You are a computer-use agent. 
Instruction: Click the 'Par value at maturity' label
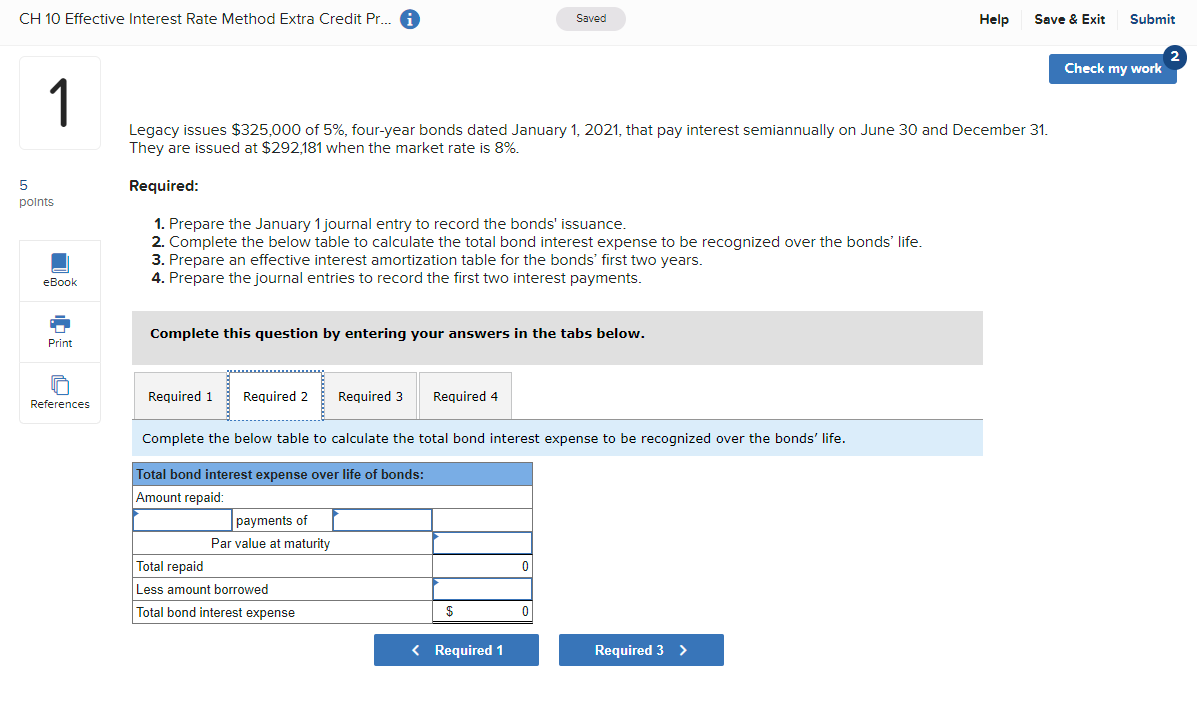270,544
